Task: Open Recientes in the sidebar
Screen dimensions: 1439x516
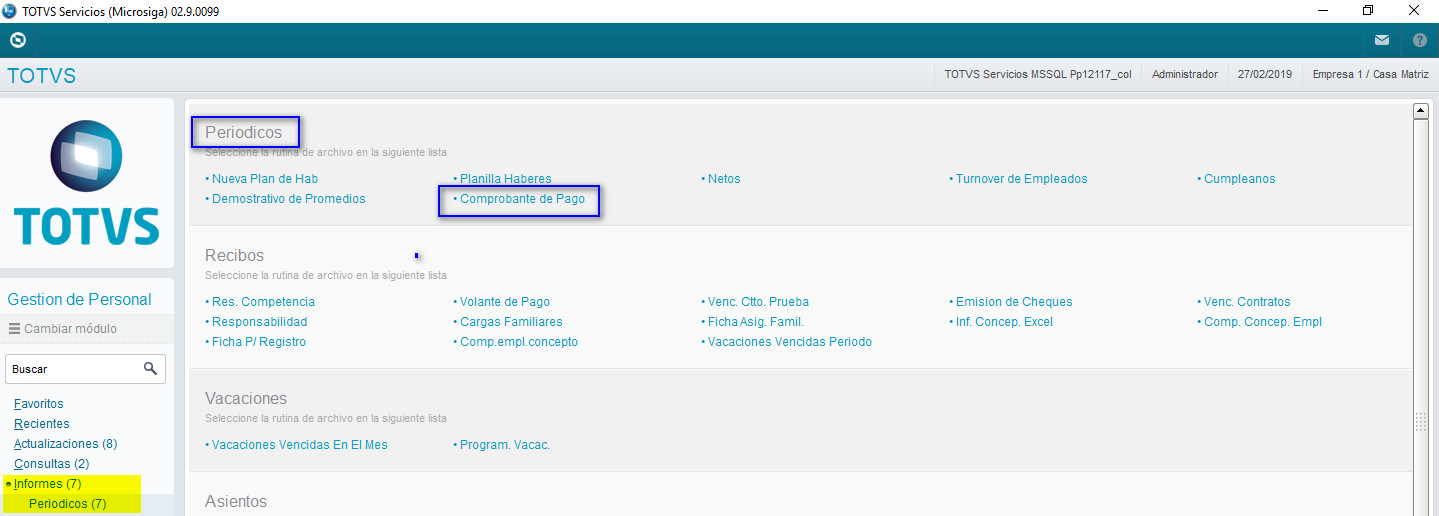Action: tap(41, 424)
